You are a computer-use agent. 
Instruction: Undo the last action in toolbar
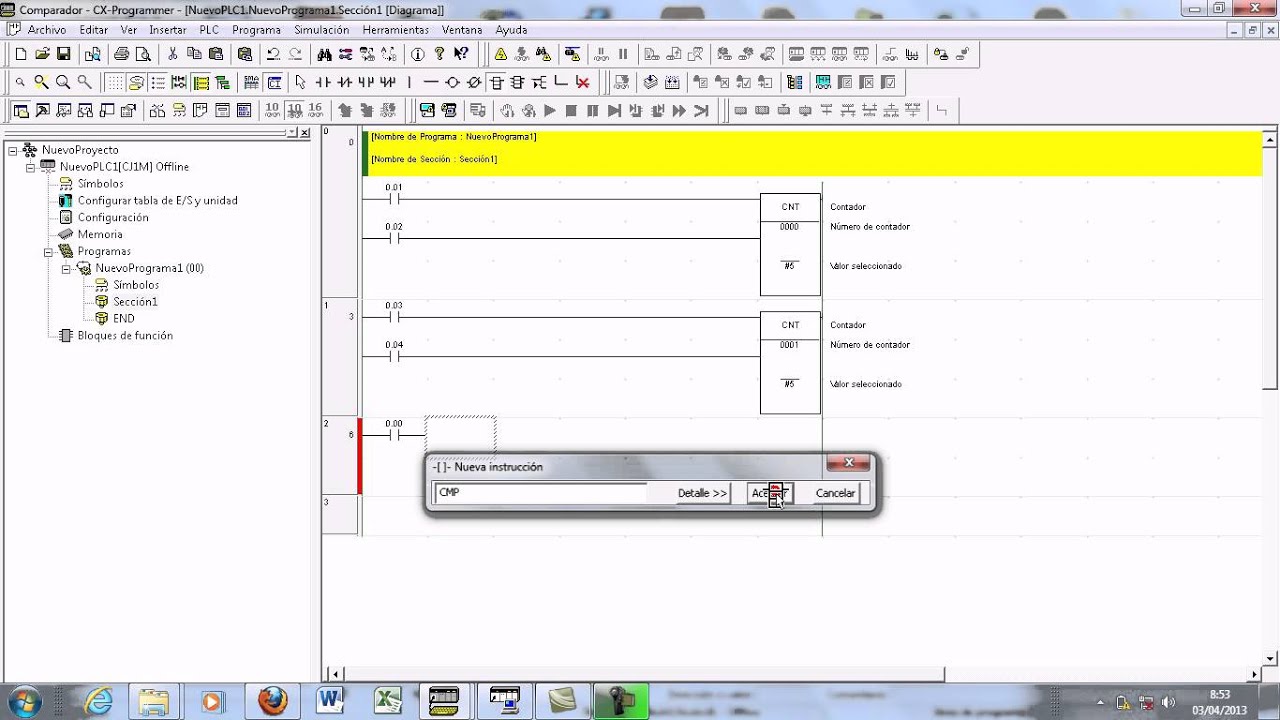(273, 54)
